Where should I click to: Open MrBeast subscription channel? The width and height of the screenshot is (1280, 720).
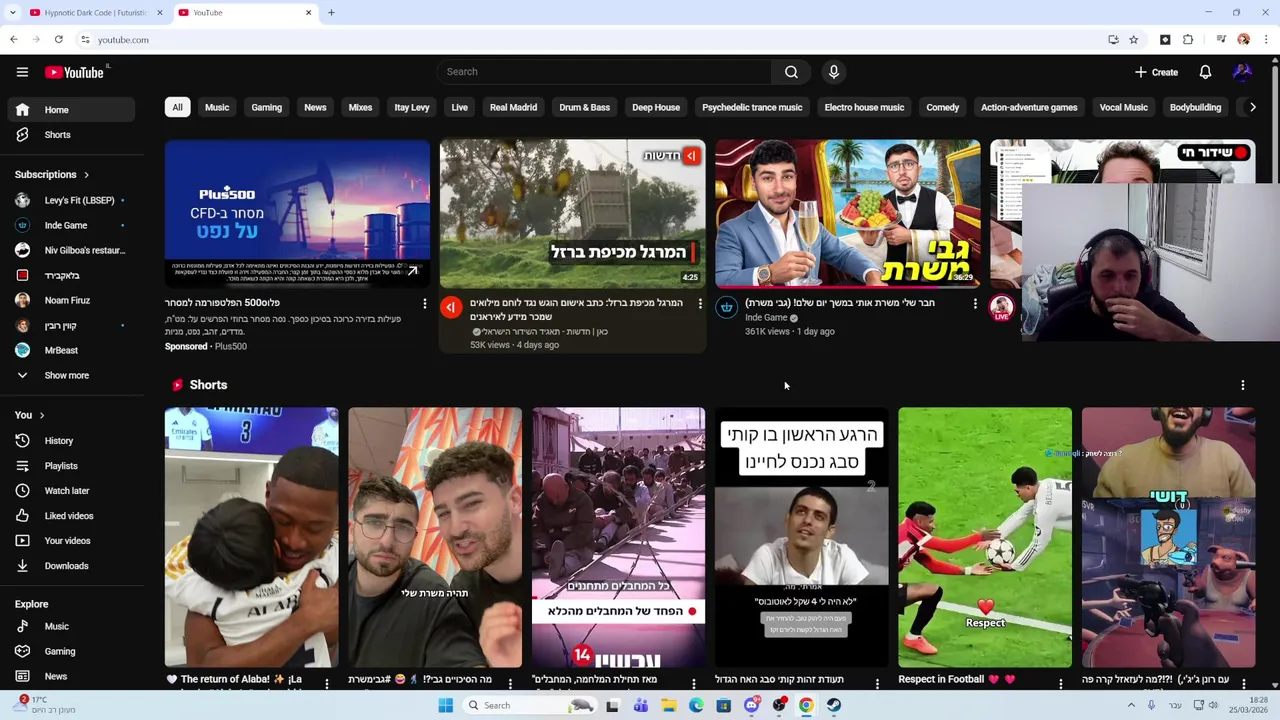point(70,350)
